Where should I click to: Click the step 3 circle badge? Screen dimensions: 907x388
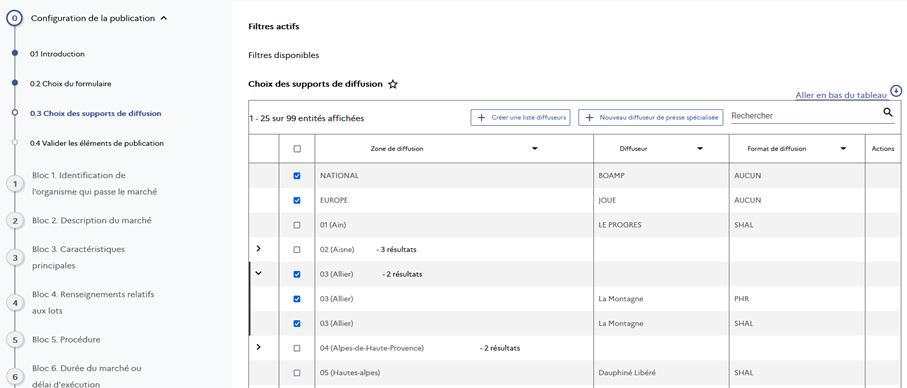click(14, 258)
